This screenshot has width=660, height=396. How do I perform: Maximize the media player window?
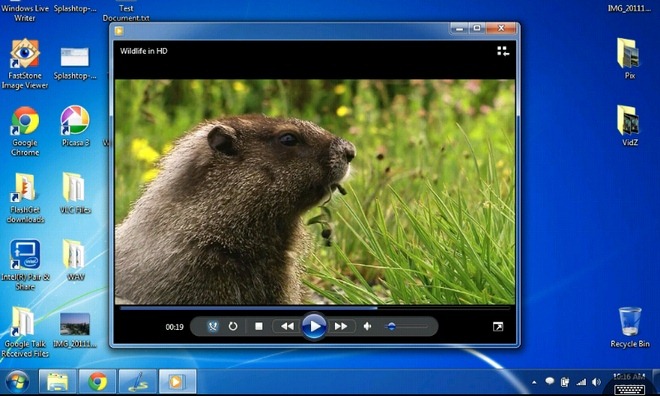click(477, 29)
